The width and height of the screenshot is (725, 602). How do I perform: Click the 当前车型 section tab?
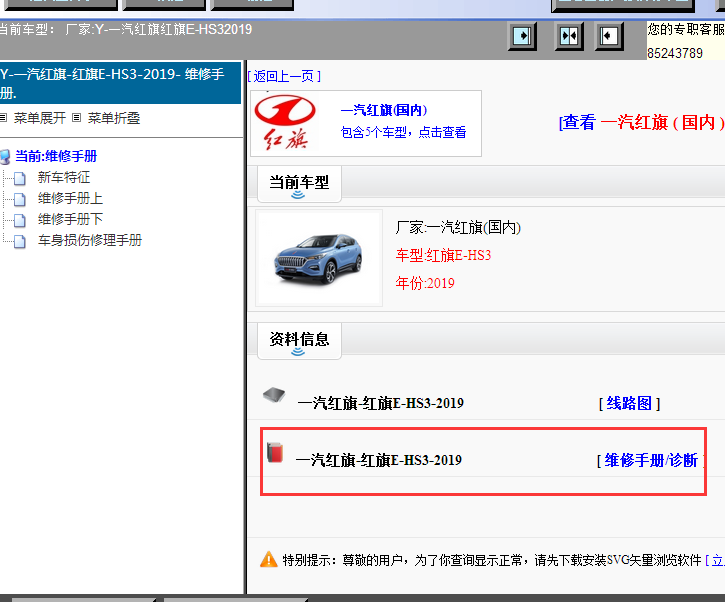299,184
